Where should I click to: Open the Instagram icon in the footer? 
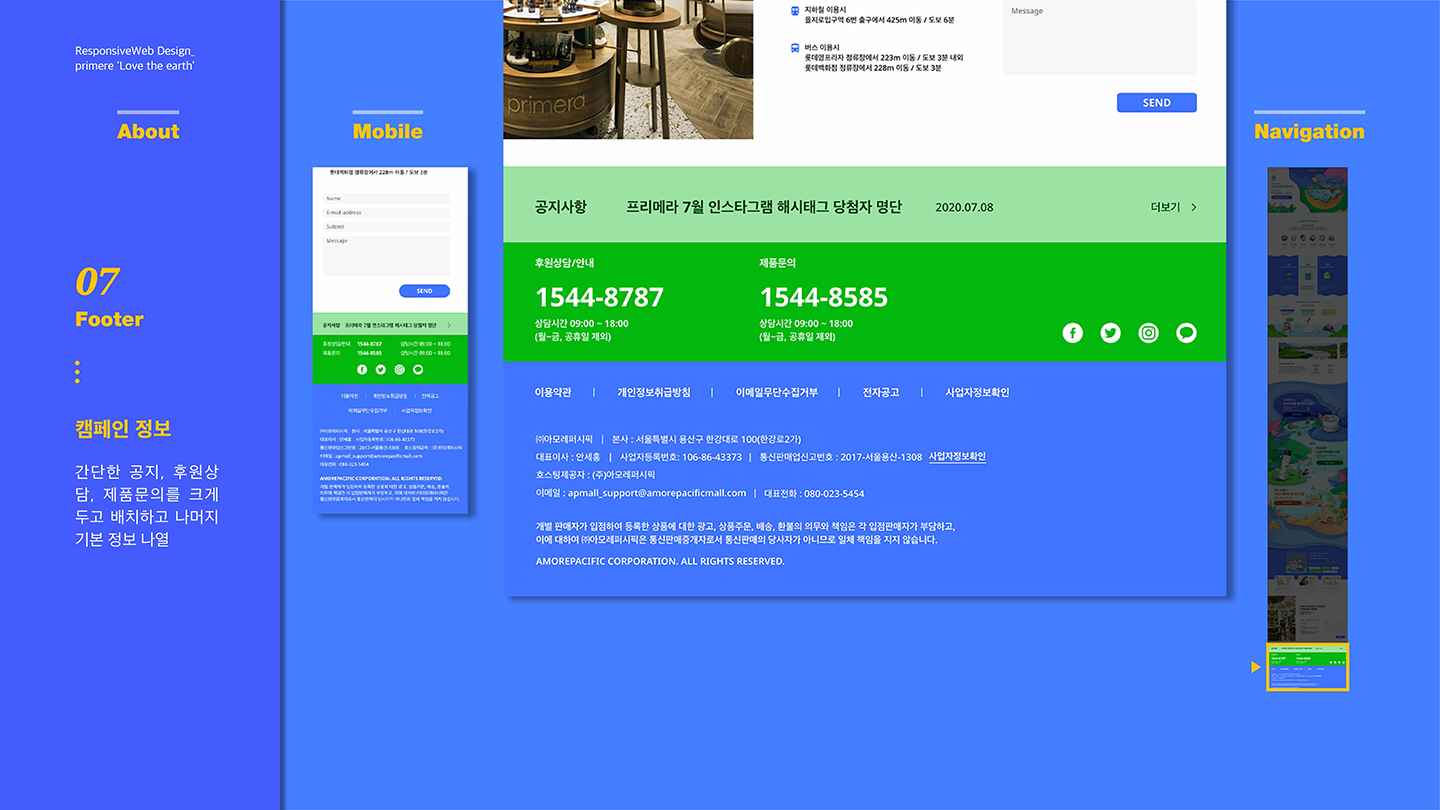(1148, 333)
